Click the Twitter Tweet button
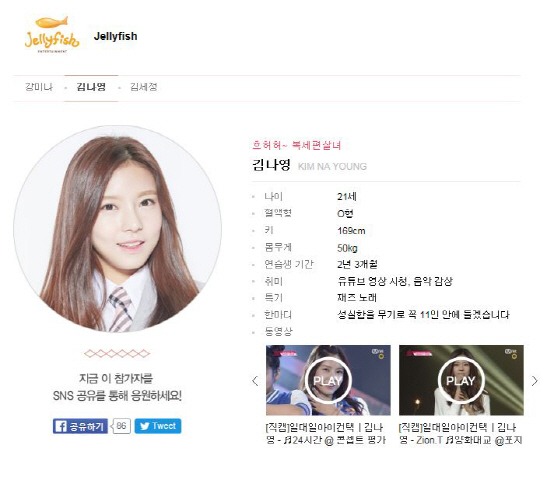The width and height of the screenshot is (540, 478). (x=158, y=426)
